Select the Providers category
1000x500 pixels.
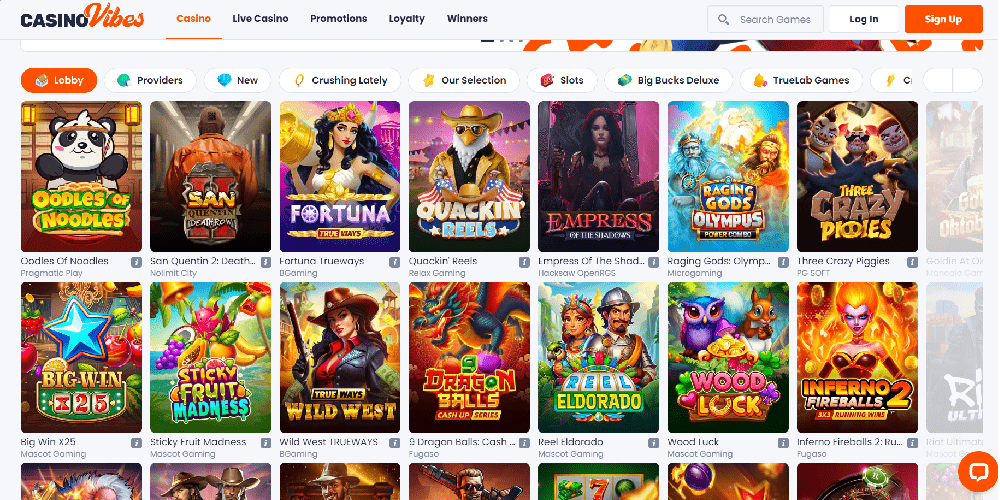150,81
